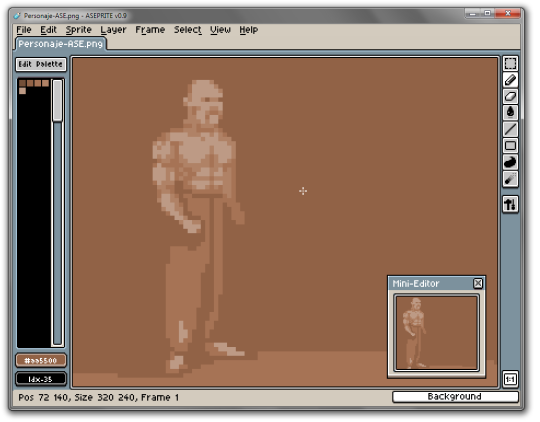Open the Sprite menu
Image resolution: width=540 pixels, height=422 pixels.
click(79, 30)
